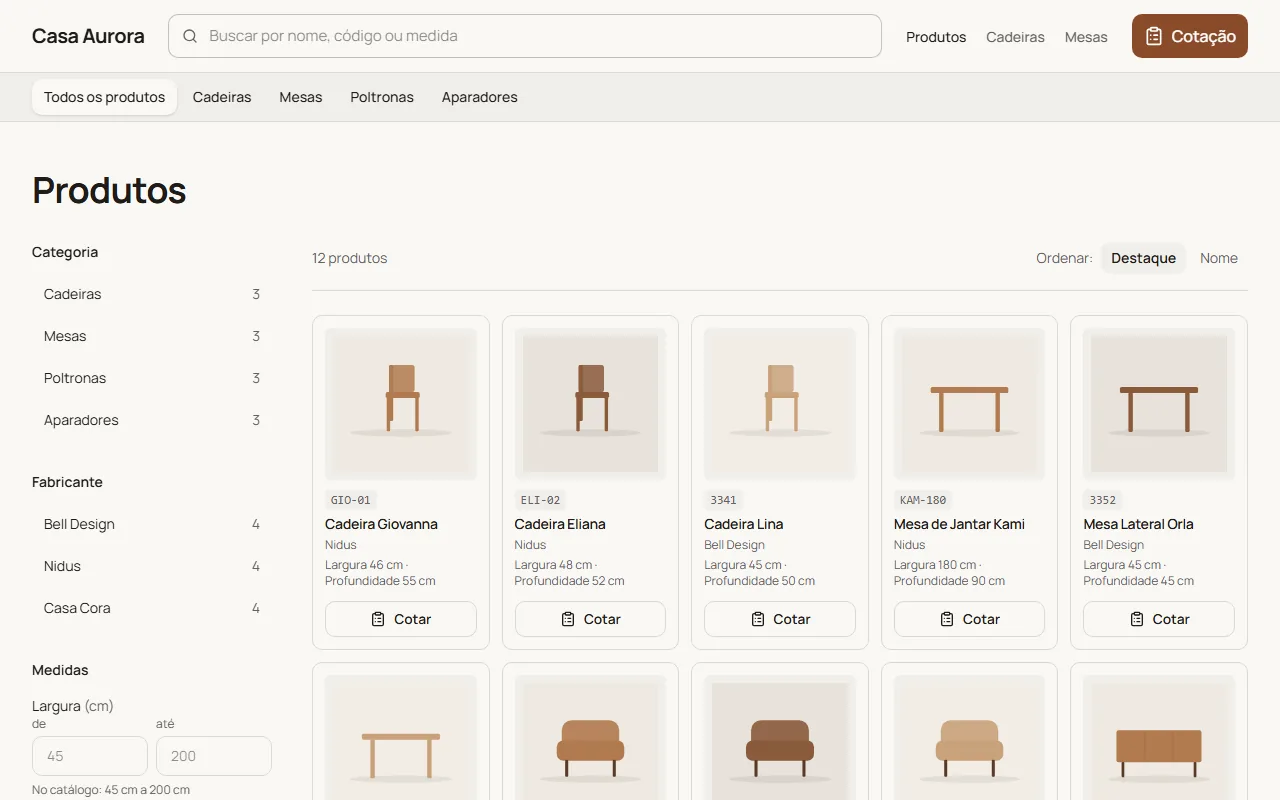Viewport: 1280px width, 800px height.
Task: Open the Cadeira Giovanna title link
Action: pos(381,524)
